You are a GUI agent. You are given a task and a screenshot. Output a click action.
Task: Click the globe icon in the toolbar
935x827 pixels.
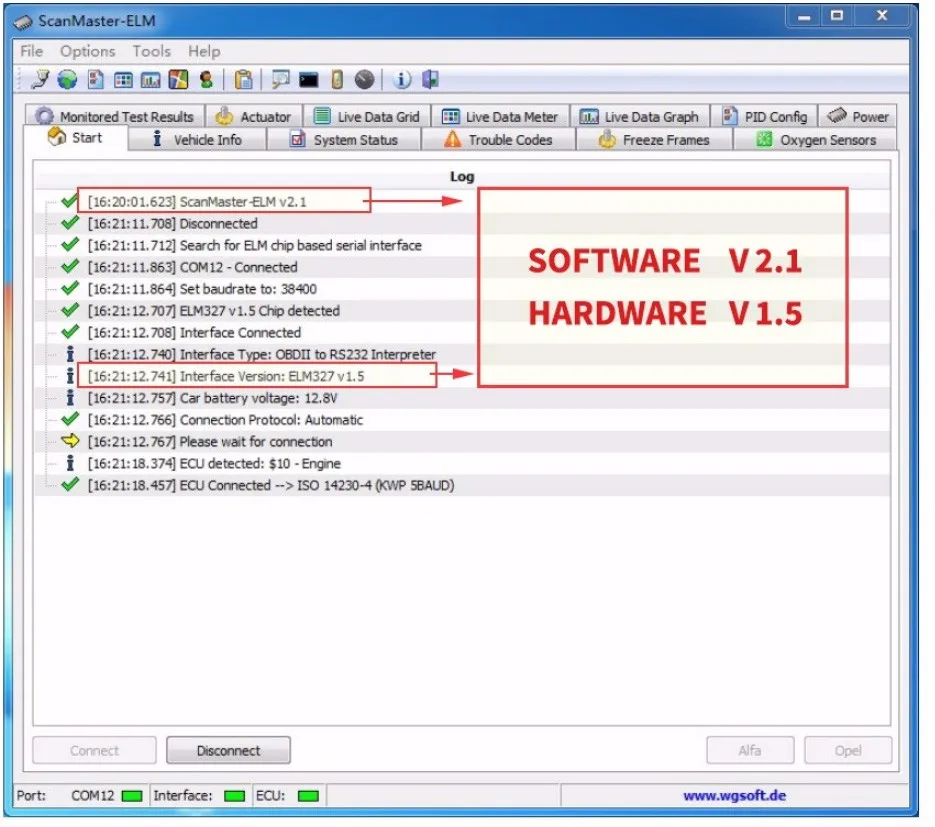pyautogui.click(x=67, y=79)
